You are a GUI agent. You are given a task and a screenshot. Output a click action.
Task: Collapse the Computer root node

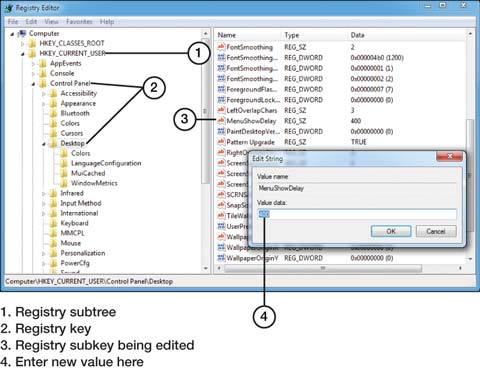12,34
